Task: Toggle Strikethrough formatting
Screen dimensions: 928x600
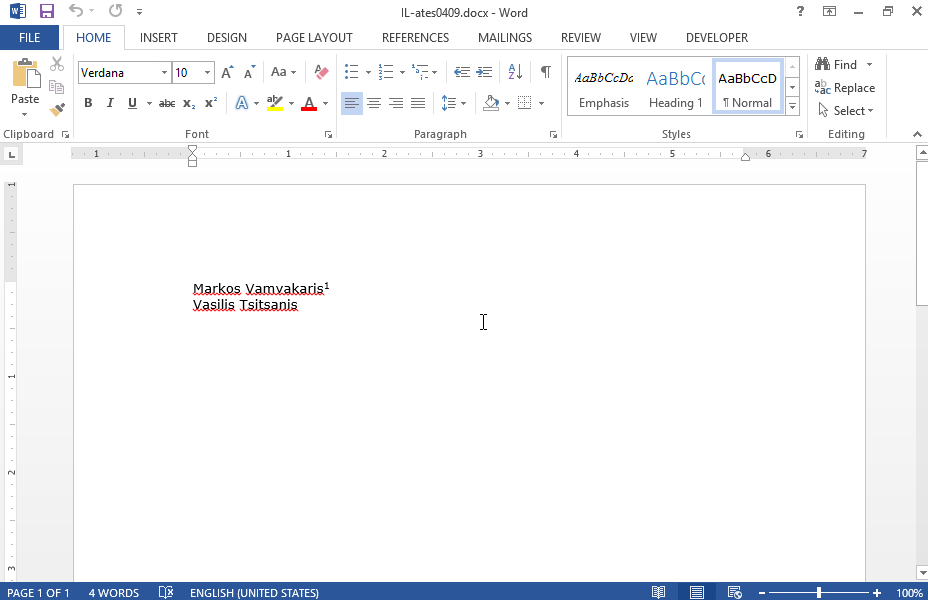Action: click(167, 104)
